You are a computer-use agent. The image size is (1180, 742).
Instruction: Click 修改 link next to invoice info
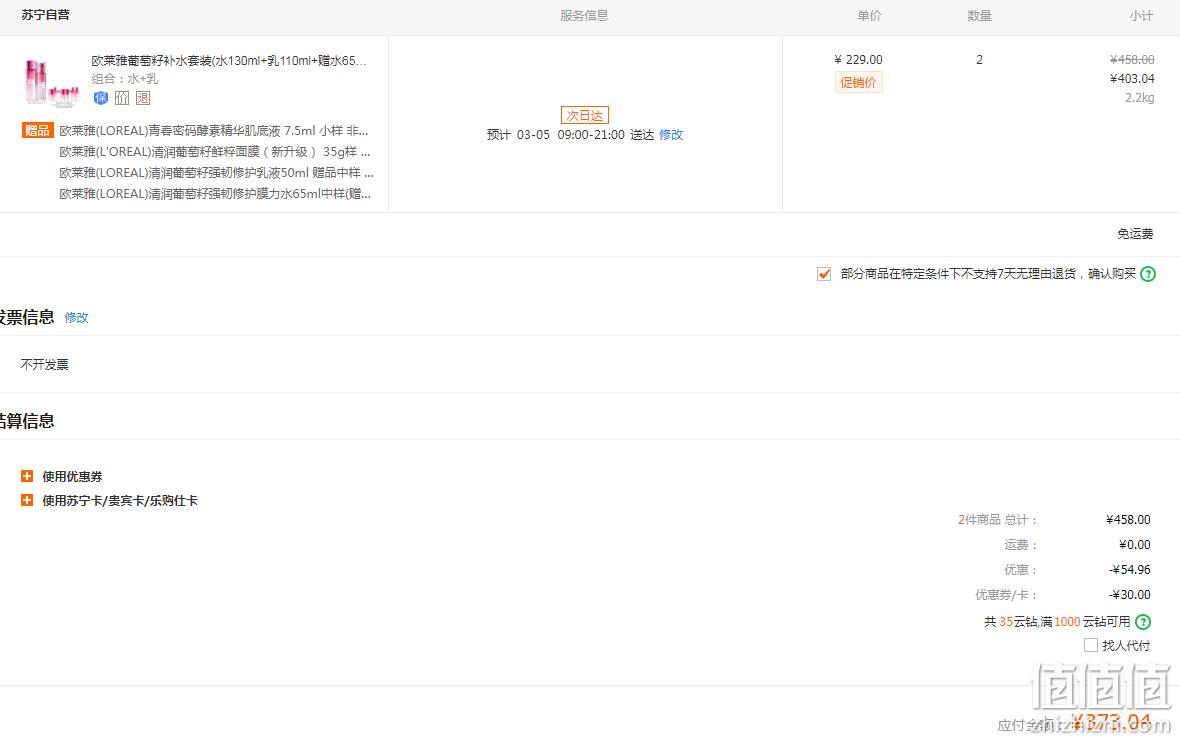pos(77,318)
